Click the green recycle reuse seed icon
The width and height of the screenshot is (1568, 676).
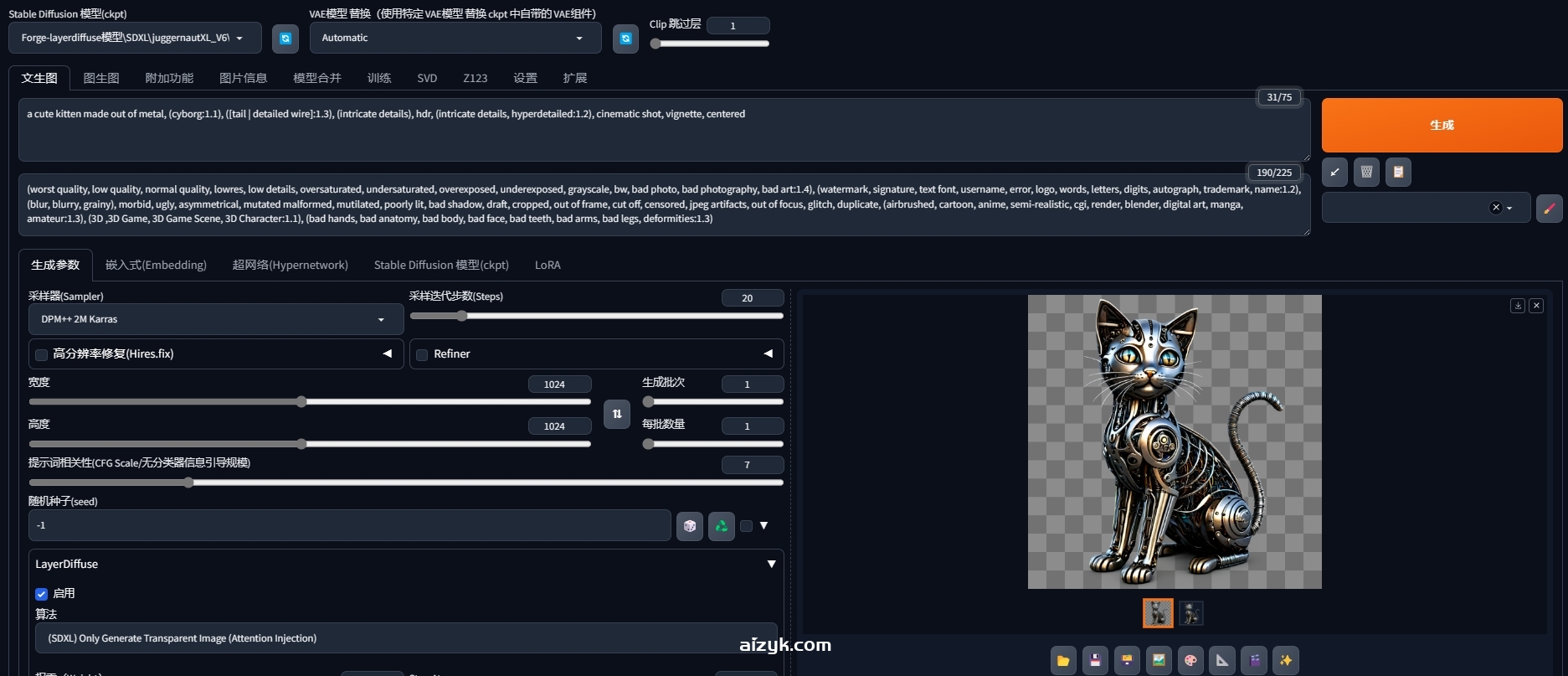point(721,526)
